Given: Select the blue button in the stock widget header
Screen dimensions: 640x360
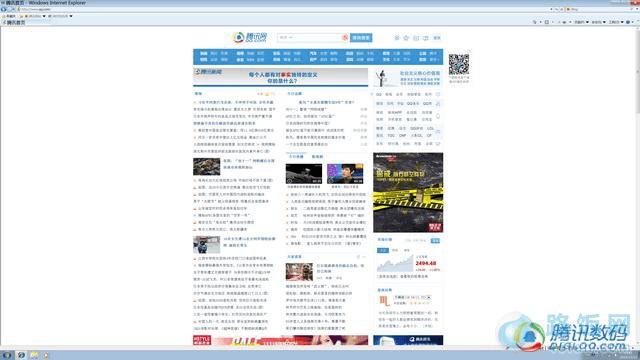Looking at the screenshot, I should point(435,241).
